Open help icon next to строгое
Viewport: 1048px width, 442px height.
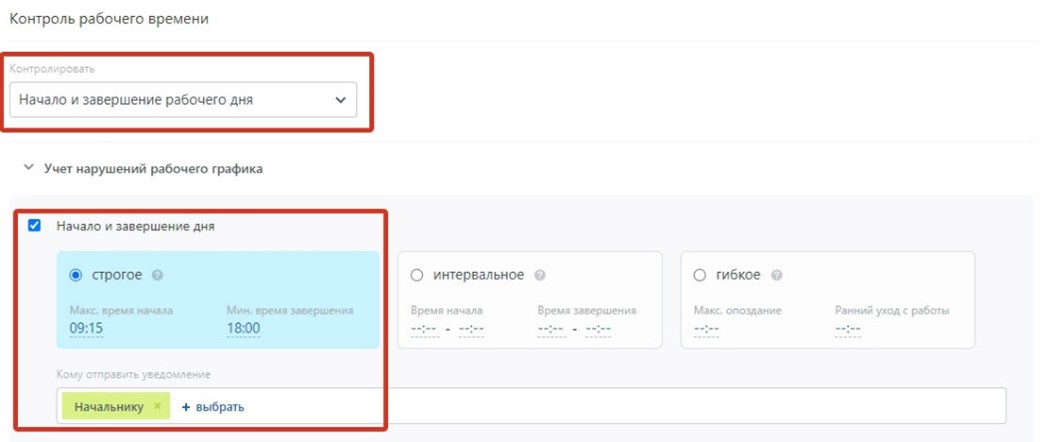tap(157, 275)
